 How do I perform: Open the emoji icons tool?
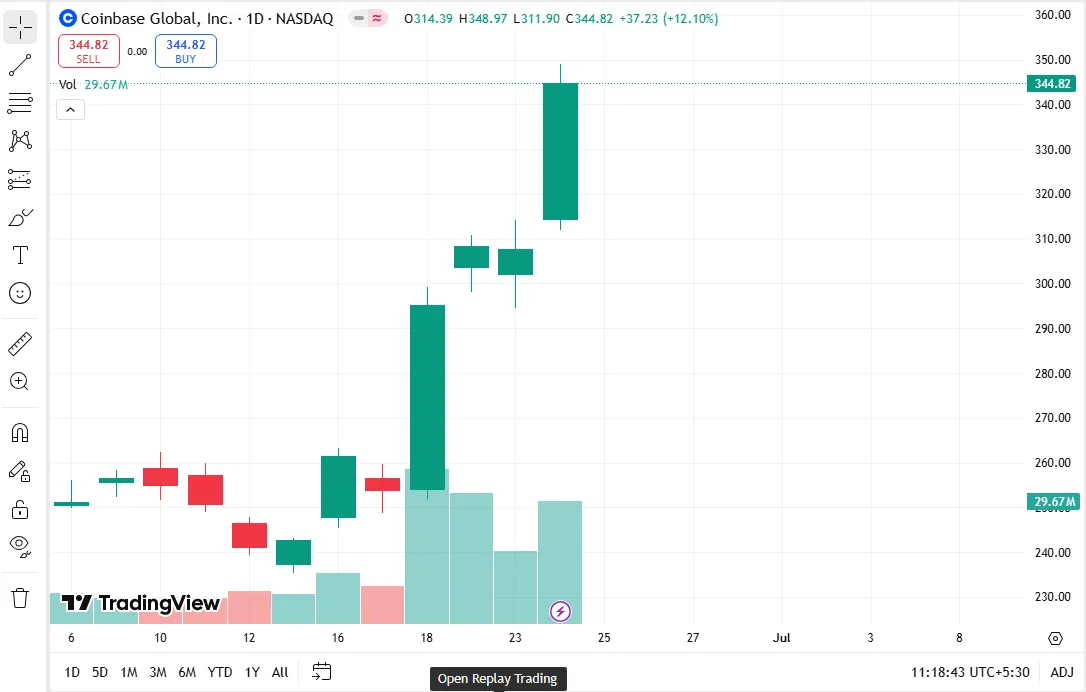[20, 293]
